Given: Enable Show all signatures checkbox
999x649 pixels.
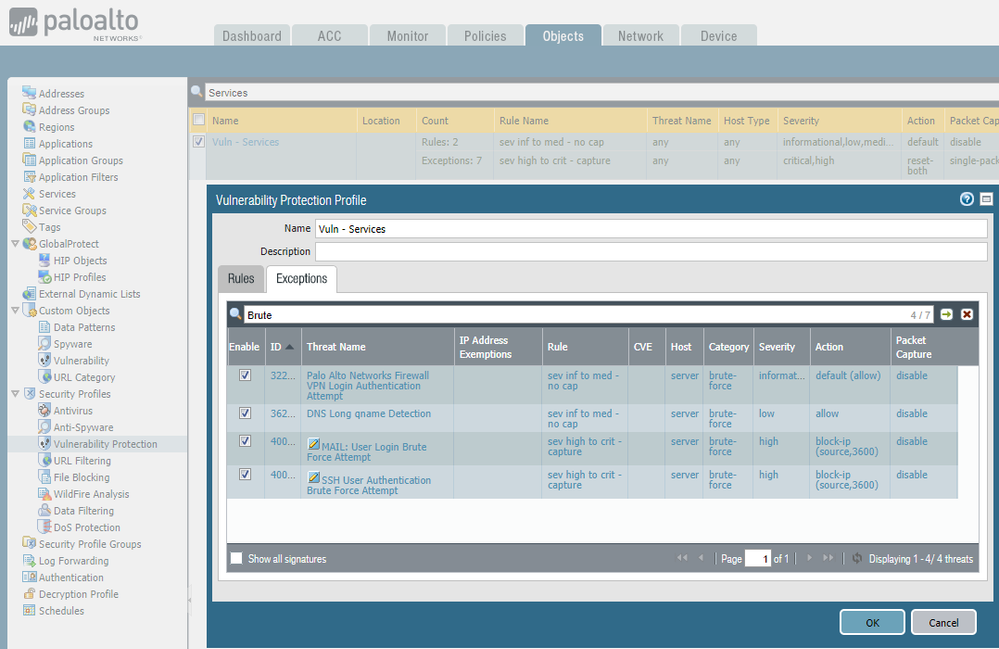Looking at the screenshot, I should [x=236, y=558].
